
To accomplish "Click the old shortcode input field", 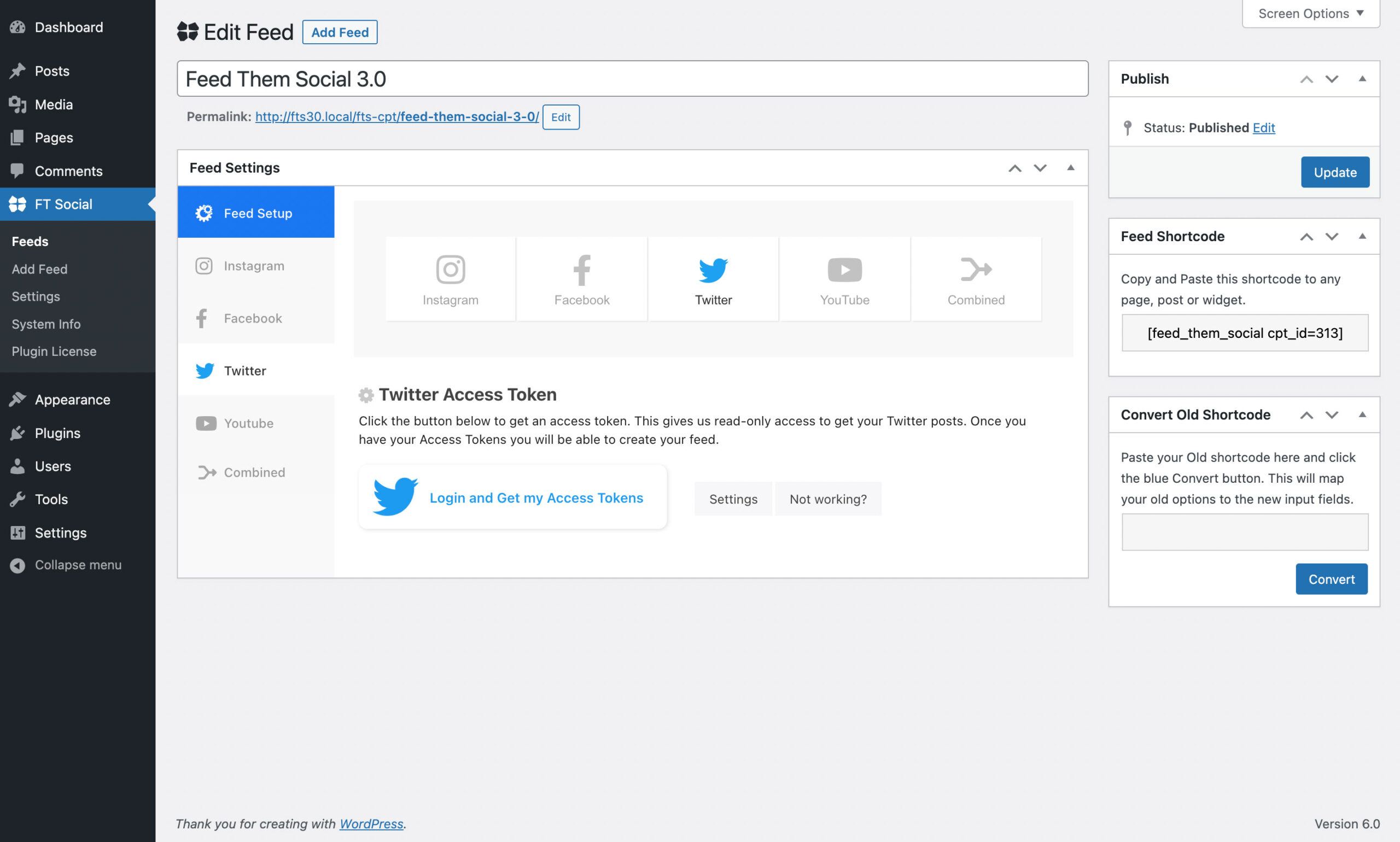I will (1245, 531).
